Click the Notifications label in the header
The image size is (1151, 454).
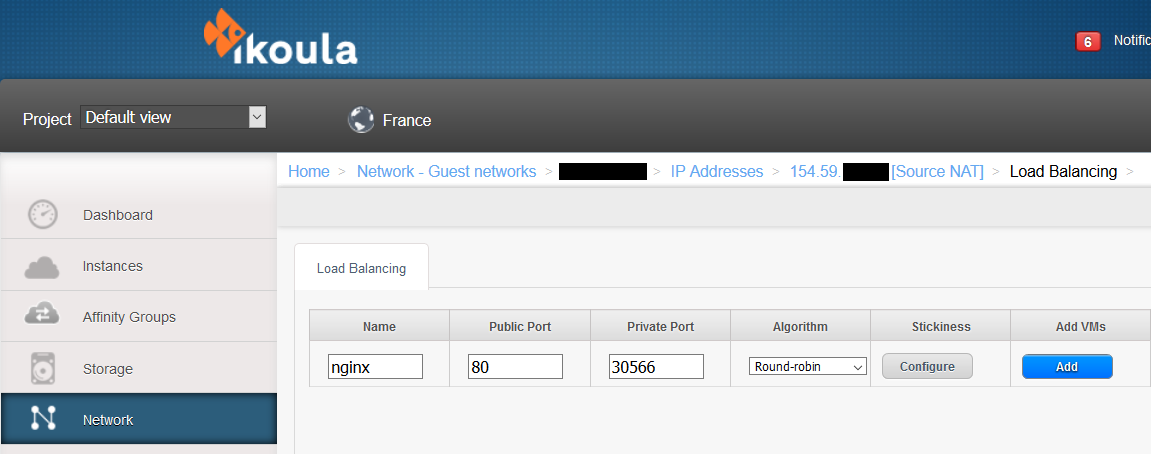[1132, 40]
